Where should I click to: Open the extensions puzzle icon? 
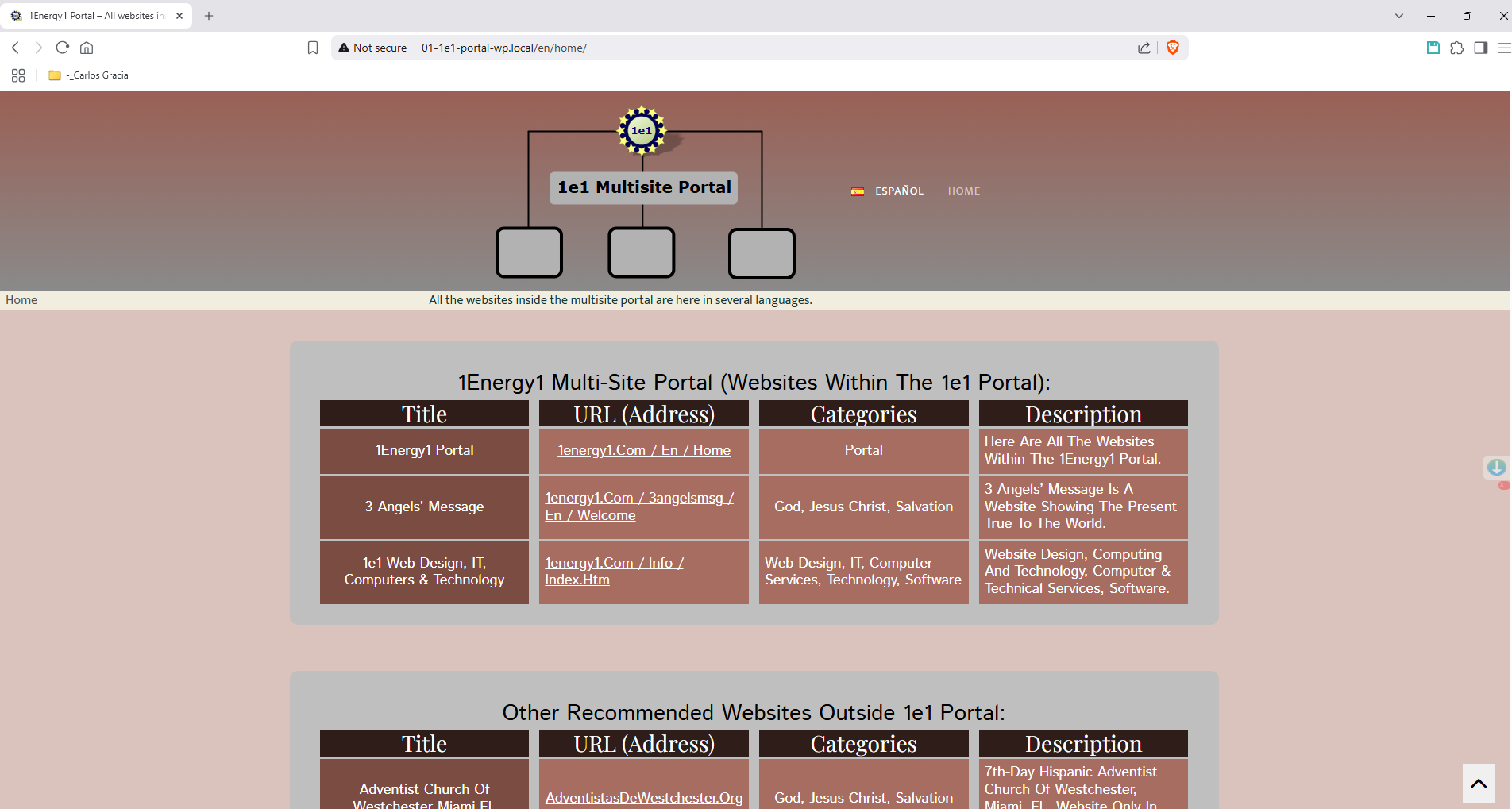click(x=1456, y=48)
